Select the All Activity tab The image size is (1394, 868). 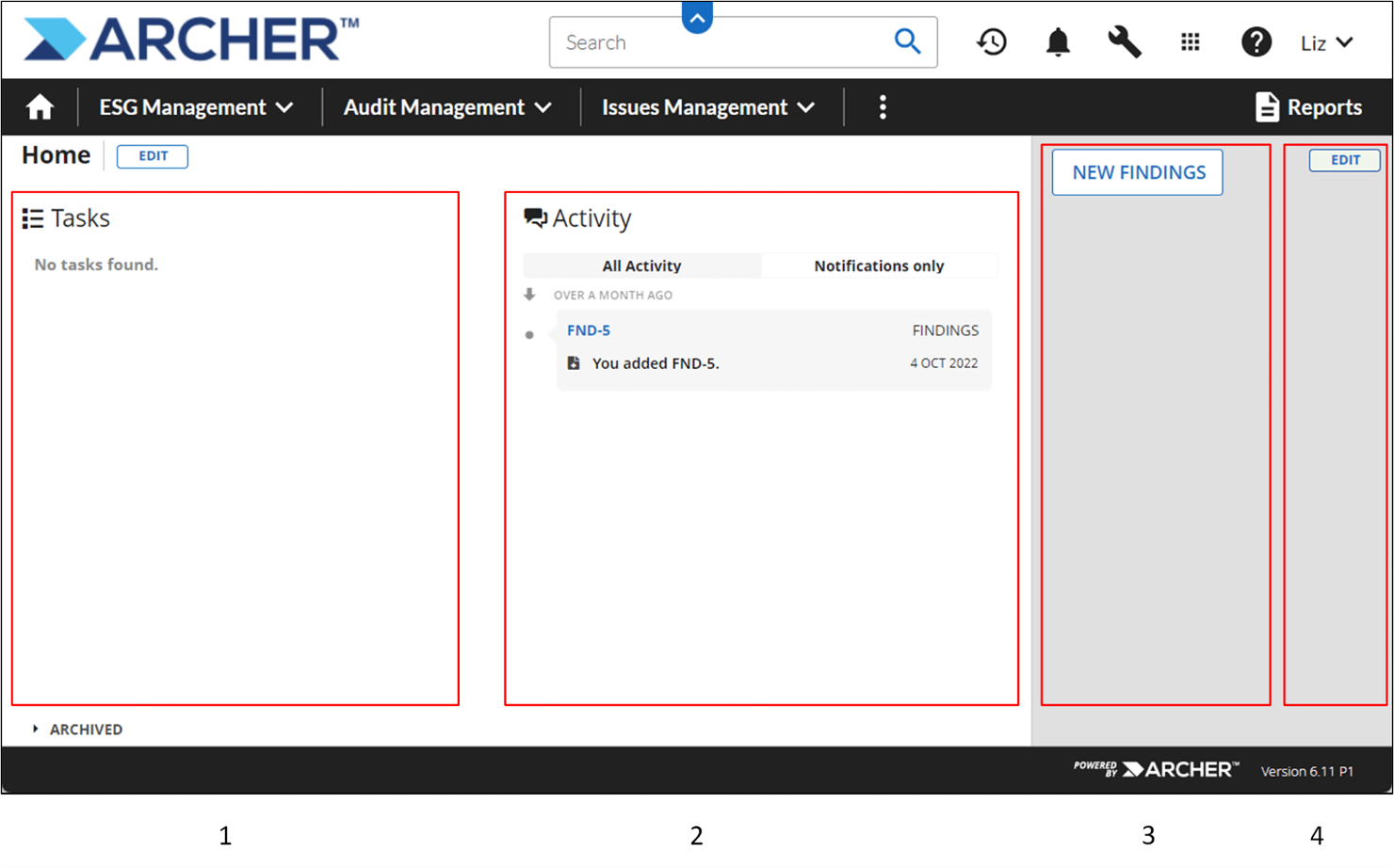tap(641, 265)
